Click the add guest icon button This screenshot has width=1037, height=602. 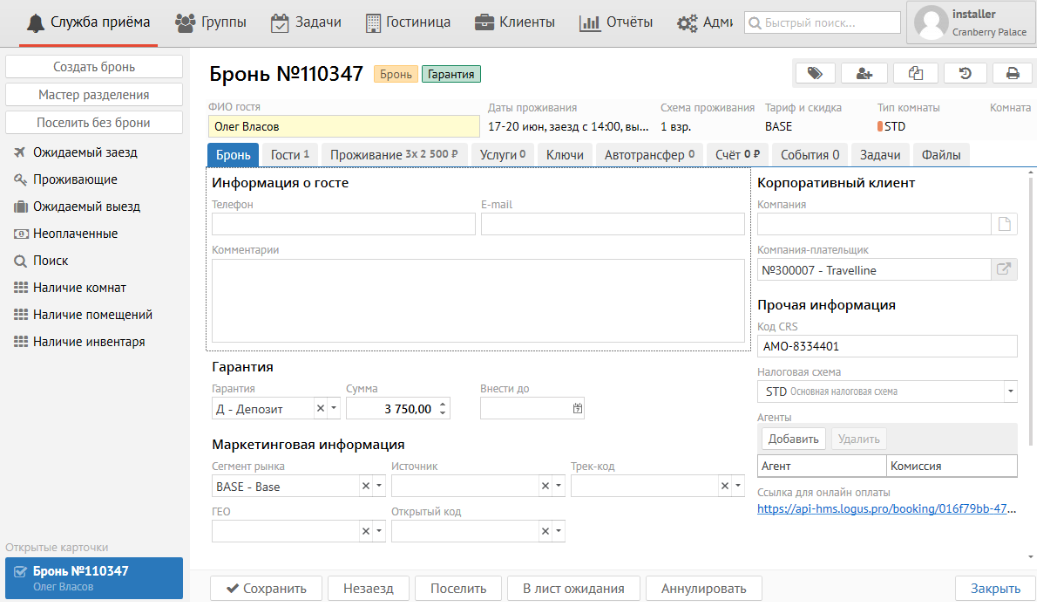(x=864, y=73)
